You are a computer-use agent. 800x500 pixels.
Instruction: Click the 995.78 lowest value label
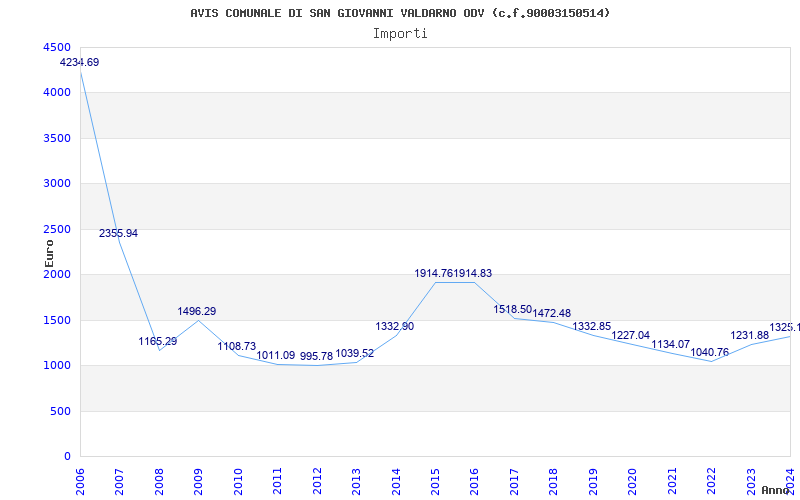(x=316, y=357)
